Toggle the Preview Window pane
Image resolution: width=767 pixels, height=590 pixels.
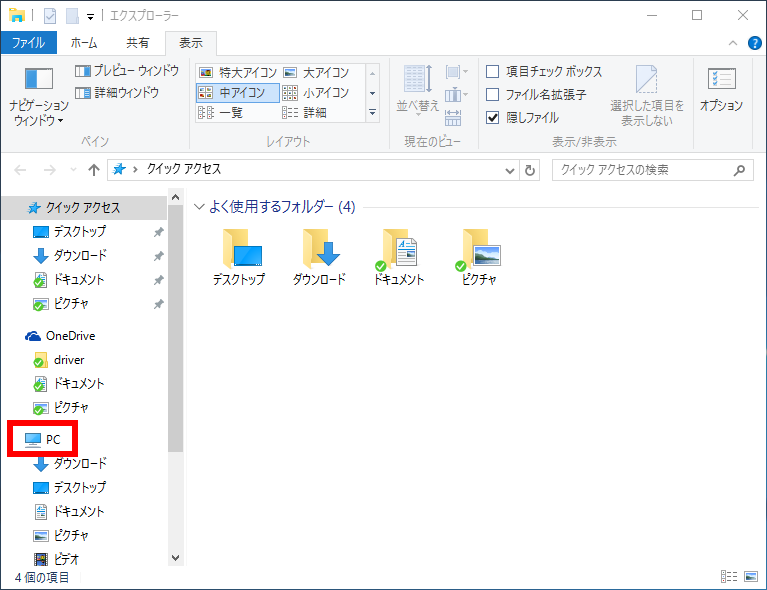tap(127, 71)
